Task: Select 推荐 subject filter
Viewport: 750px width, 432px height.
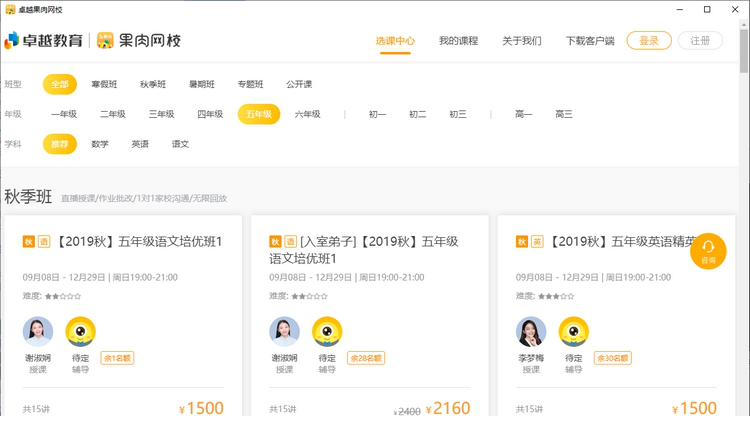Action: pos(60,144)
